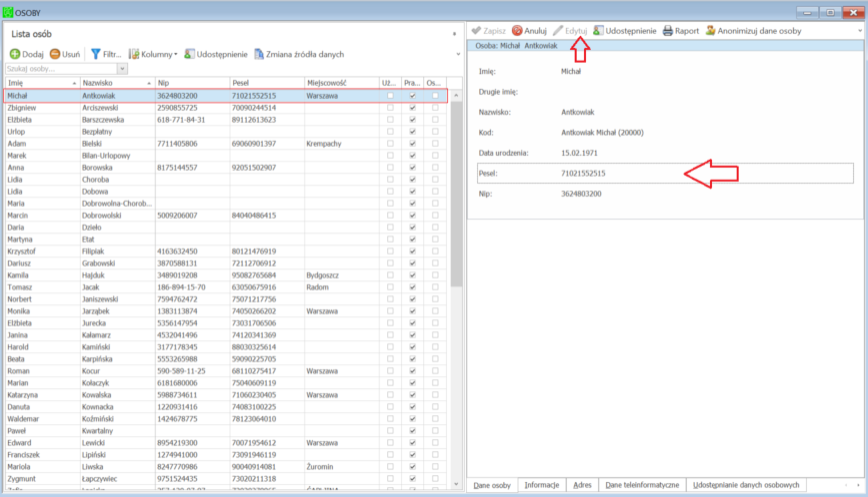Click the Dodaj add person icon
Image resolution: width=868 pixels, height=497 pixels.
point(15,54)
